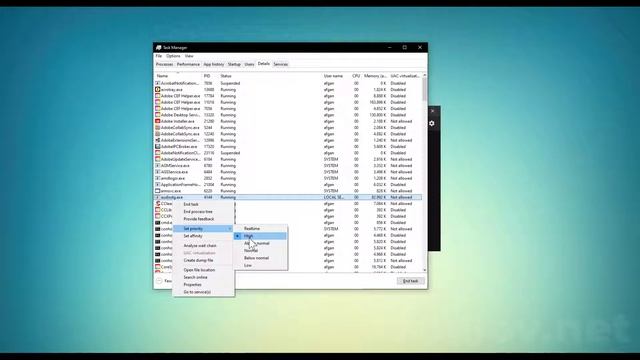Click the AdobeUpdateService process icon

[x=158, y=159]
